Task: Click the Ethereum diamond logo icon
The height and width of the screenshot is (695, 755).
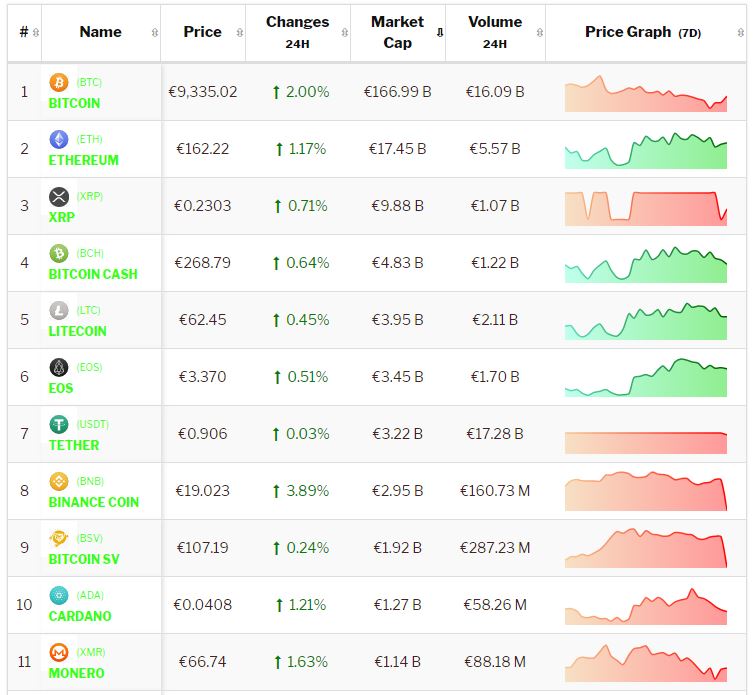Action: pyautogui.click(x=58, y=139)
